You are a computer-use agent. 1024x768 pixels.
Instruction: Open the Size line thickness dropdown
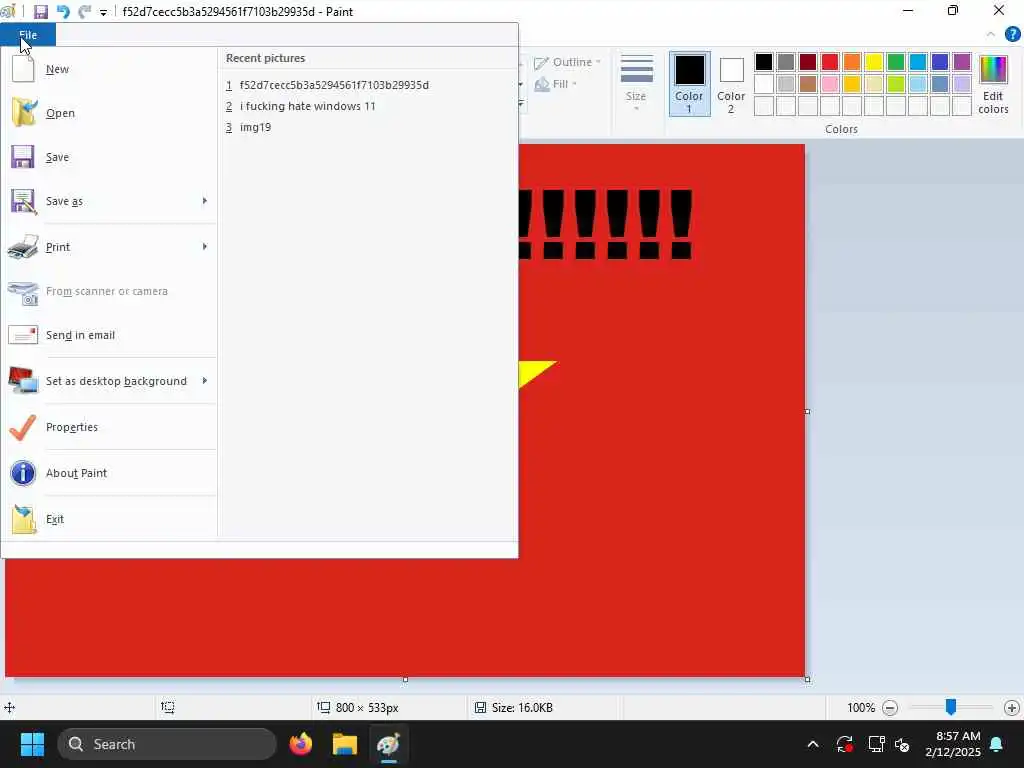pyautogui.click(x=636, y=84)
